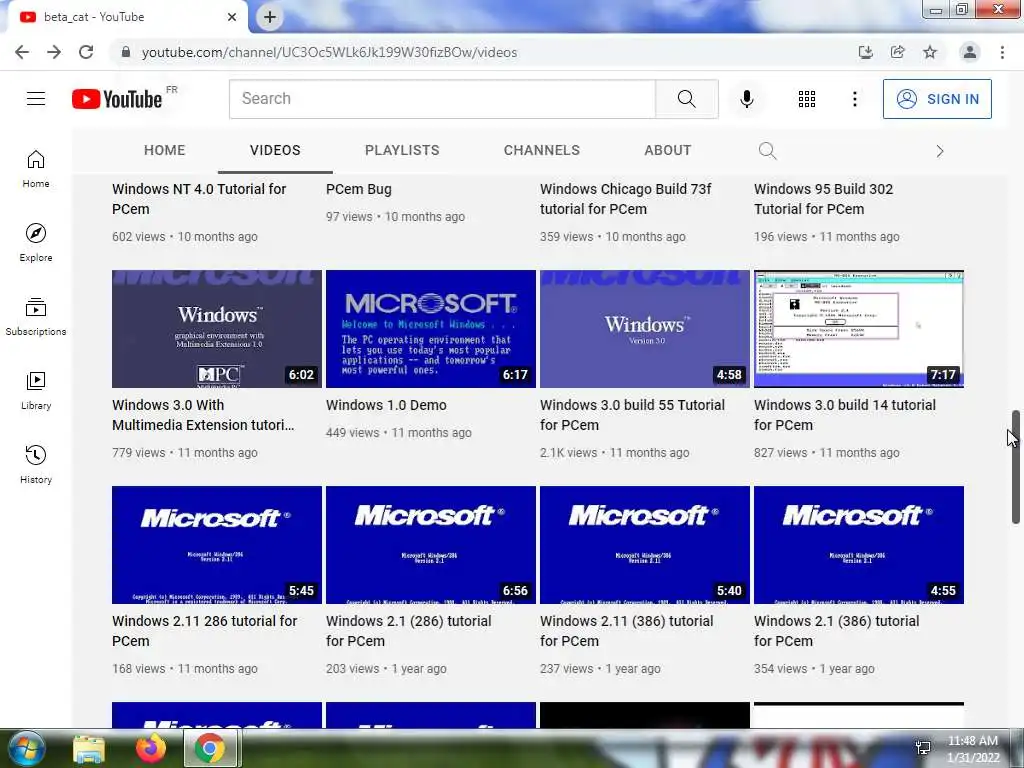
Task: Activate voice search microphone
Action: [x=747, y=99]
